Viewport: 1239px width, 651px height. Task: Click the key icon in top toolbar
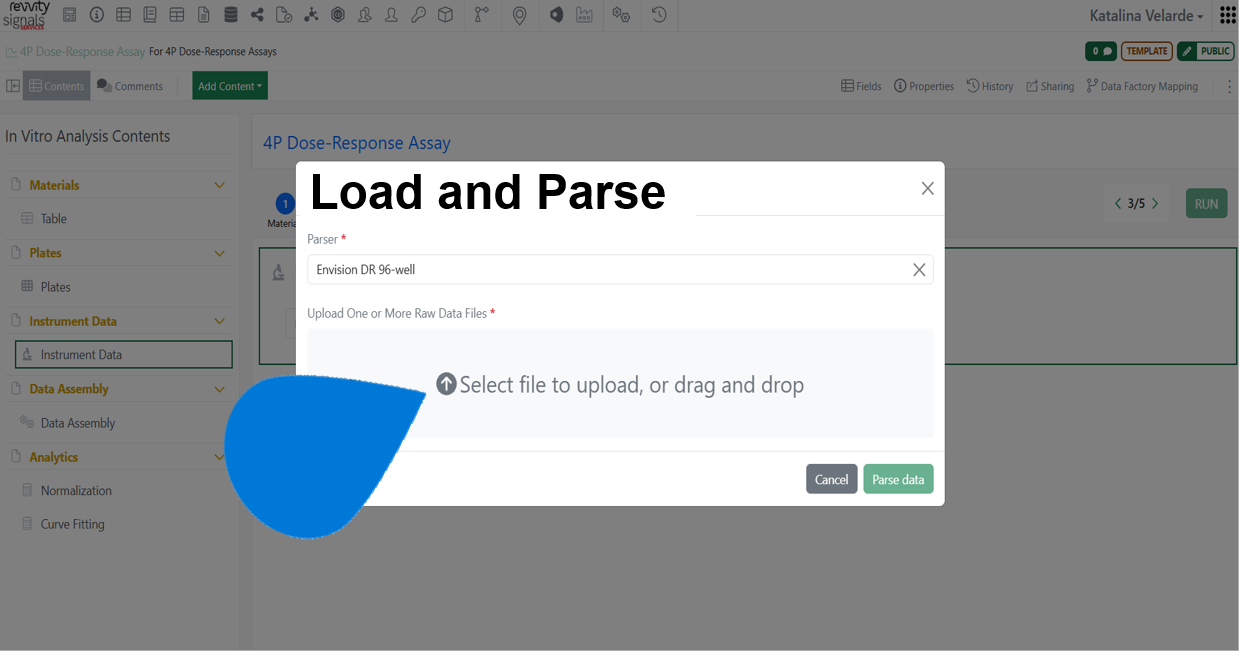418,15
